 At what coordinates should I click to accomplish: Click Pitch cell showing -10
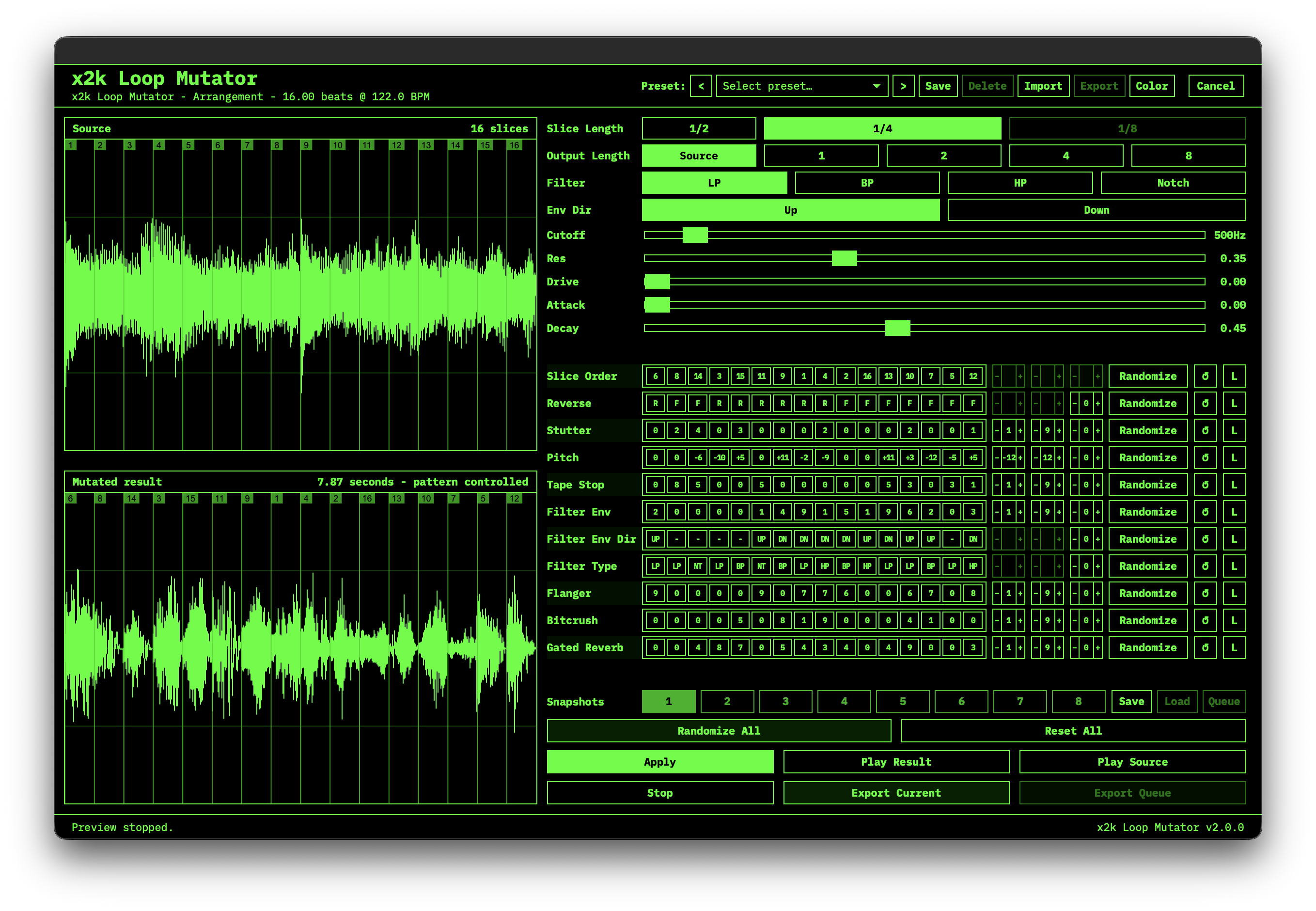click(719, 458)
